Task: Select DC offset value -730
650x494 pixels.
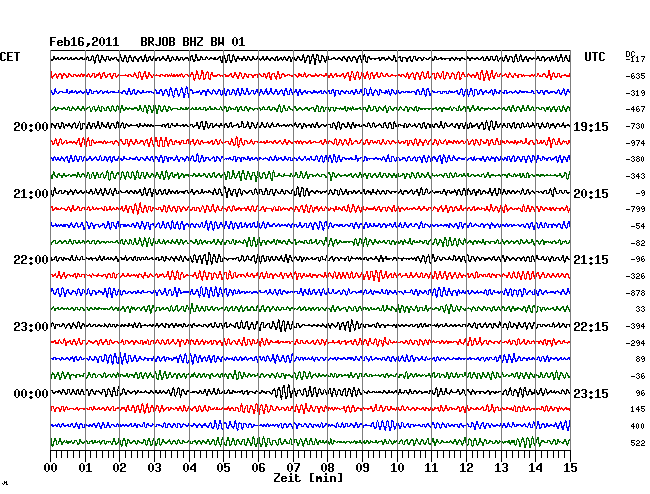Action: coord(635,126)
